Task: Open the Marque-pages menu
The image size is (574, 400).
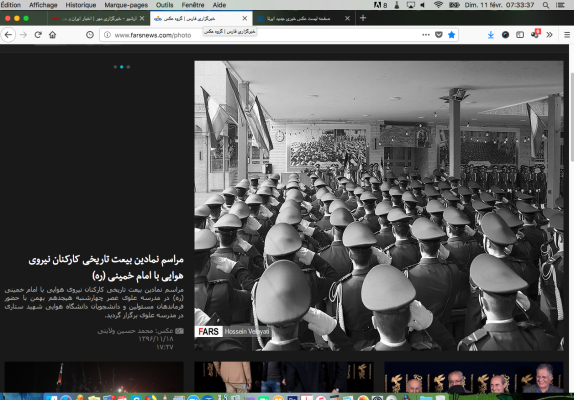Action: (x=126, y=5)
